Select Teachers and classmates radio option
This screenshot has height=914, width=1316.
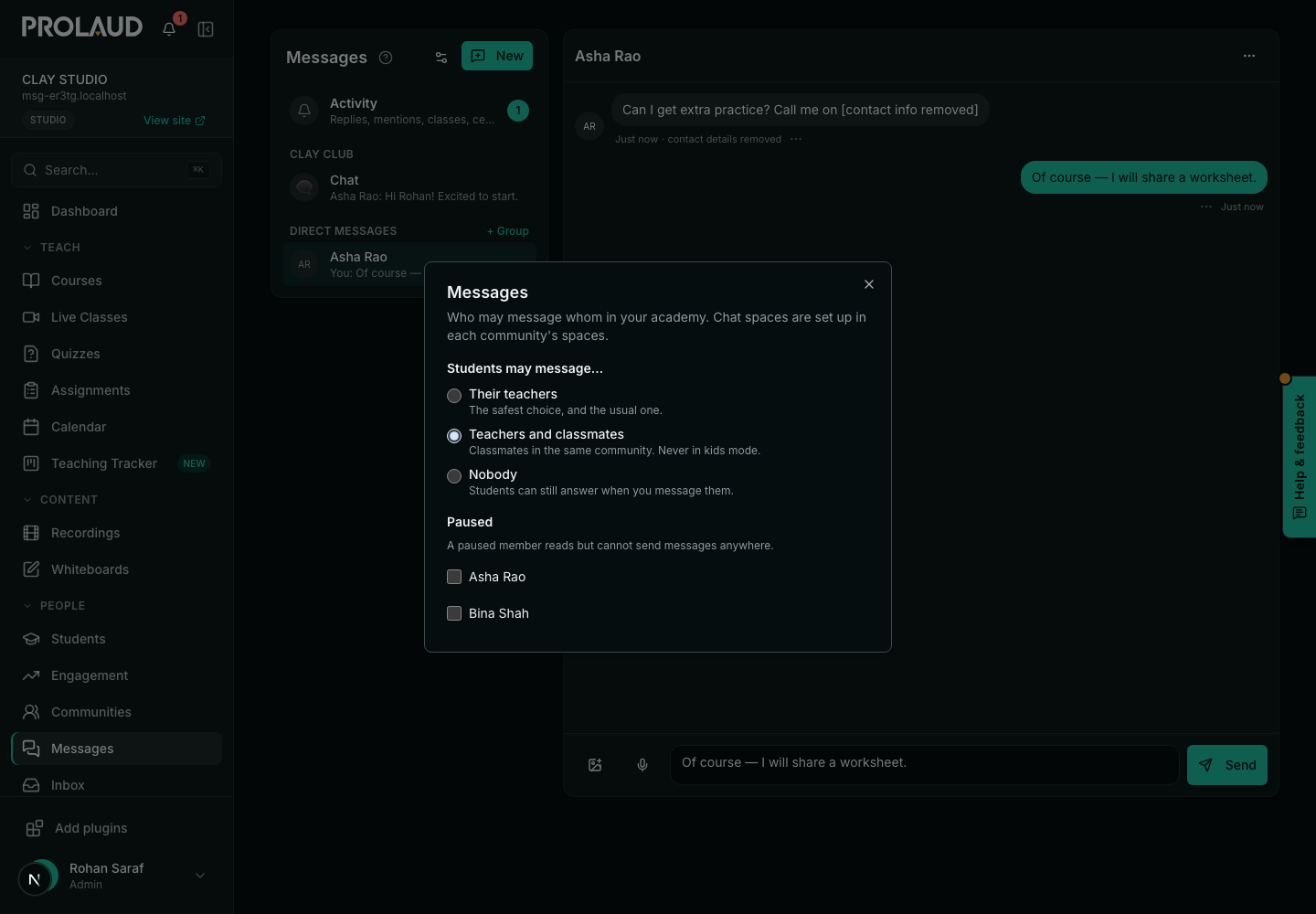(454, 436)
